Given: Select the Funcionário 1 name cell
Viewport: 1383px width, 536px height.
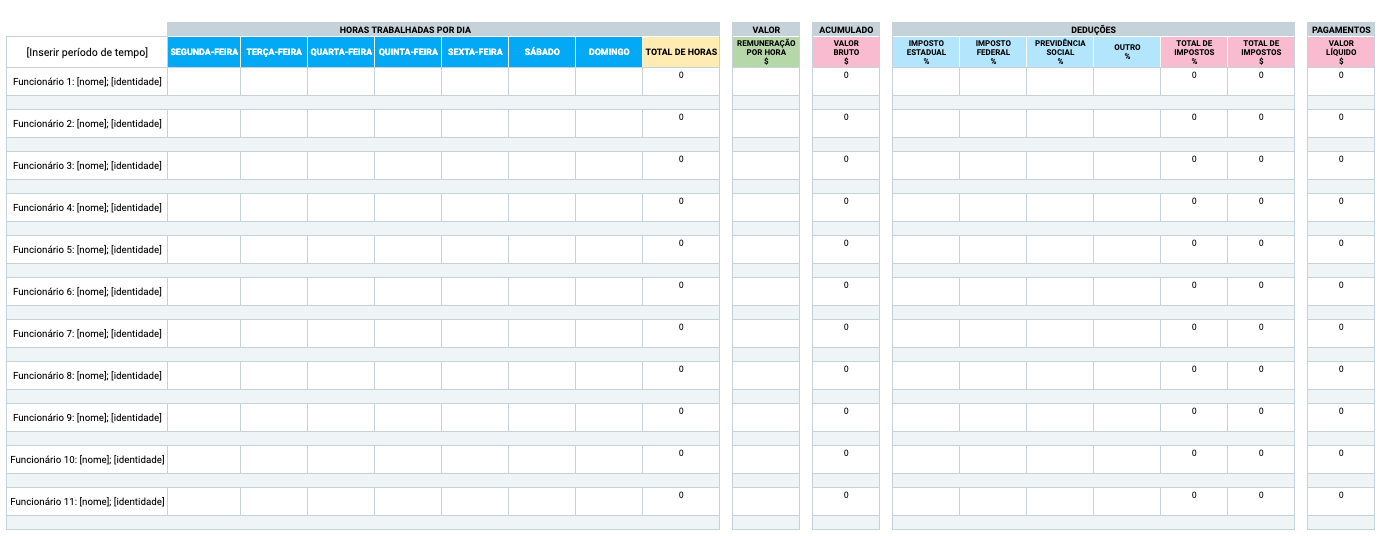Looking at the screenshot, I should (x=87, y=82).
